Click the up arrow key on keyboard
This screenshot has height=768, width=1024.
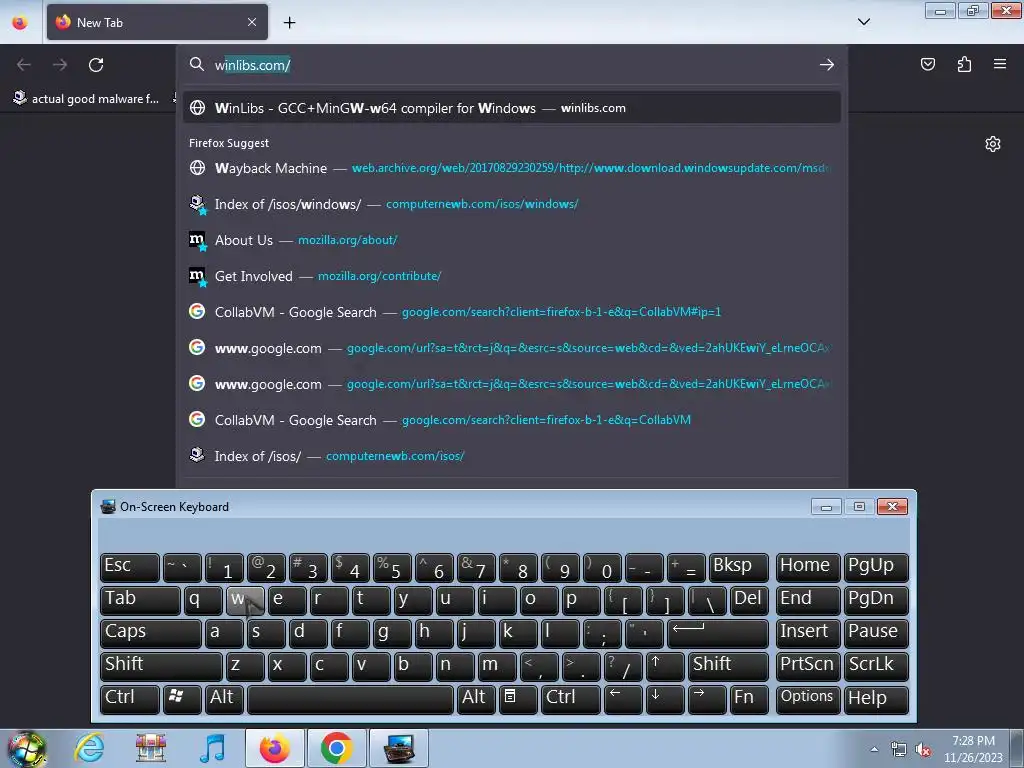[665, 665]
